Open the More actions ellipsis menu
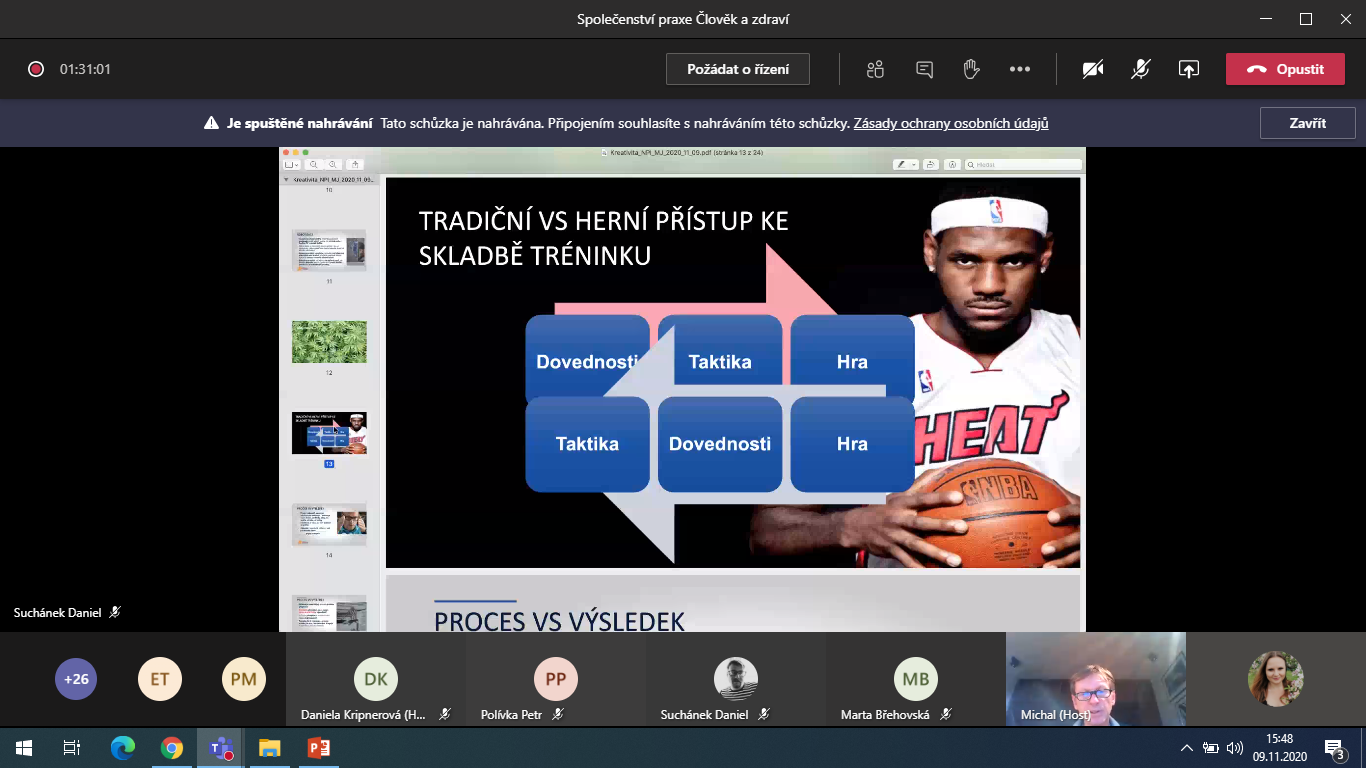1366x768 pixels. (x=1019, y=69)
